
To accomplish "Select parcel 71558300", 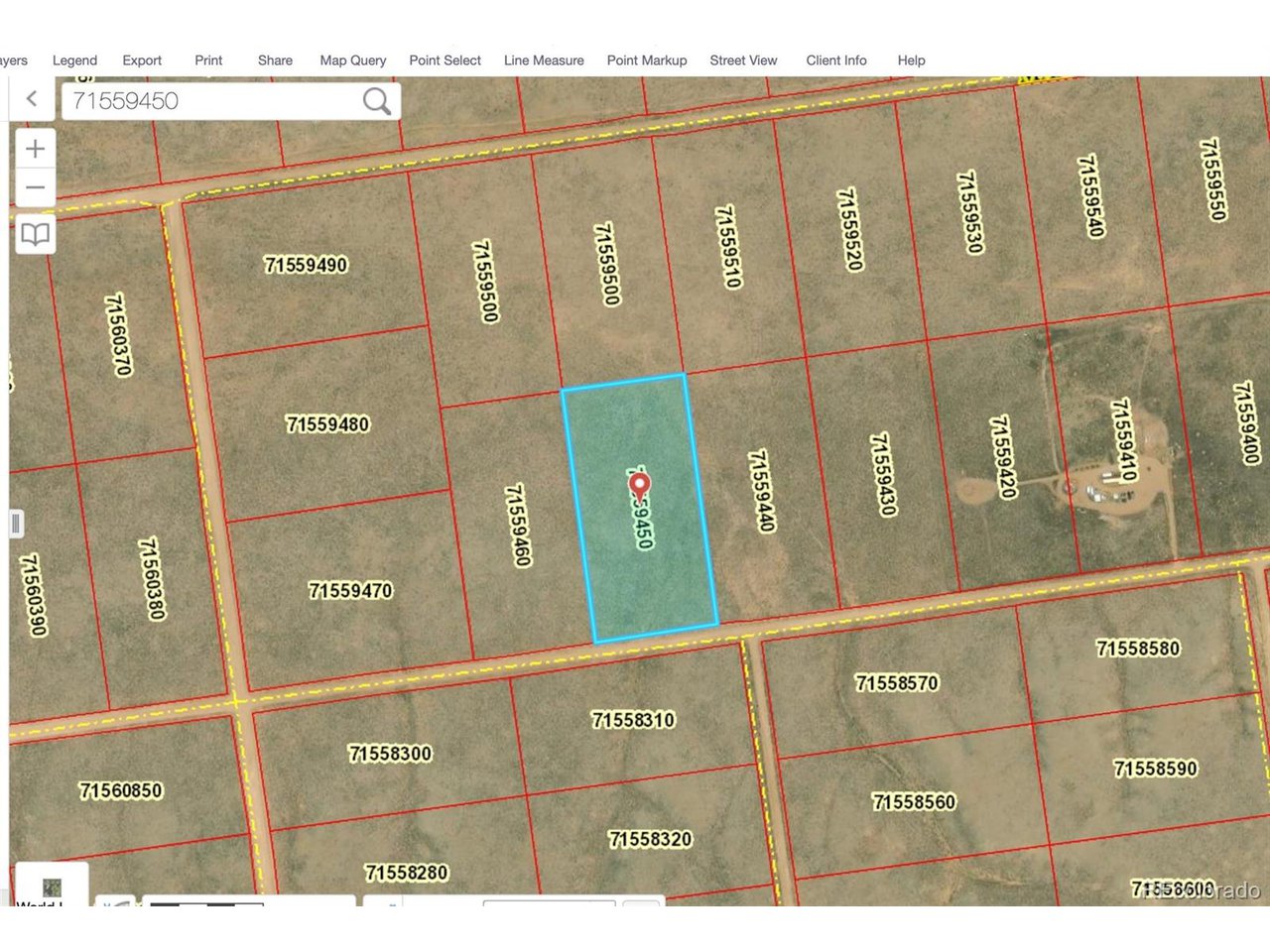I will pos(390,754).
